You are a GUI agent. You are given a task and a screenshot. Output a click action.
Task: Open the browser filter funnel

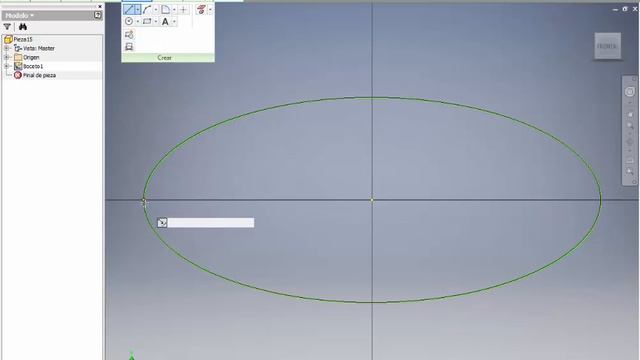tap(7, 27)
